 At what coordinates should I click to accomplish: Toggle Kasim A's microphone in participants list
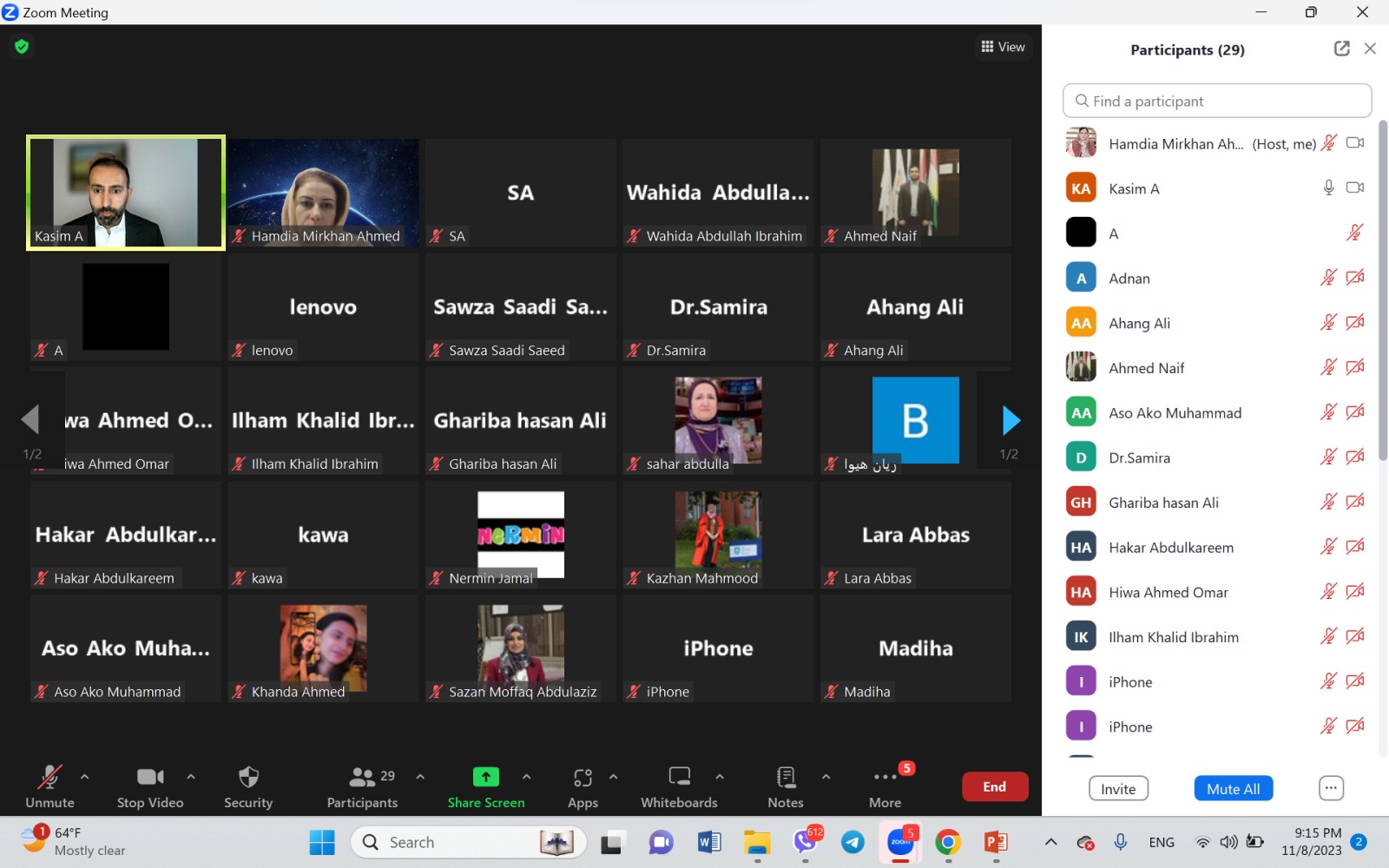1328,187
